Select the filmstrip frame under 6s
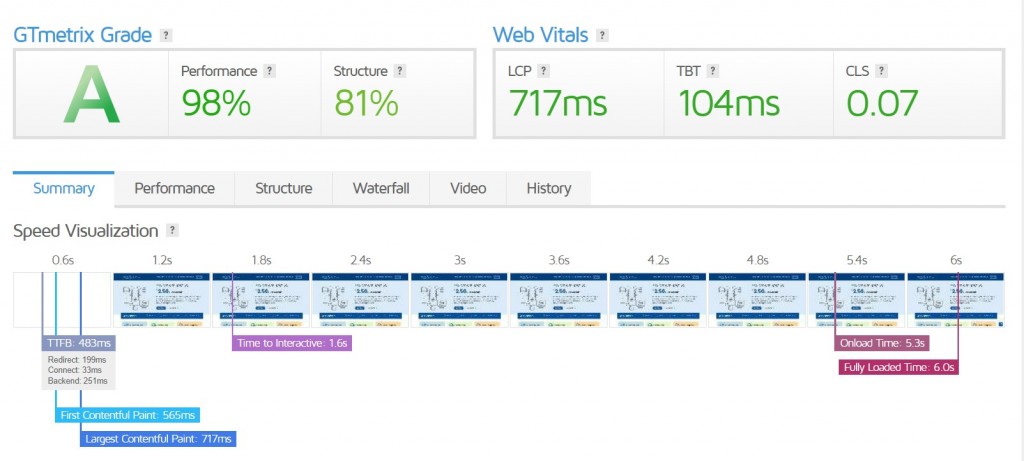The image size is (1024, 461). point(955,300)
